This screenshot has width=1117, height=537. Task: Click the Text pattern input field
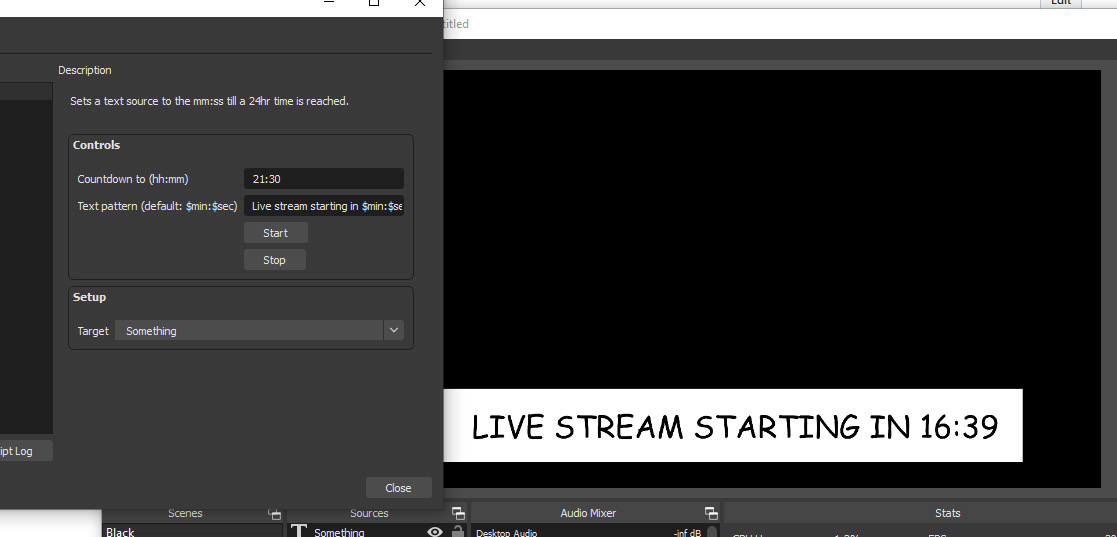tap(324, 206)
